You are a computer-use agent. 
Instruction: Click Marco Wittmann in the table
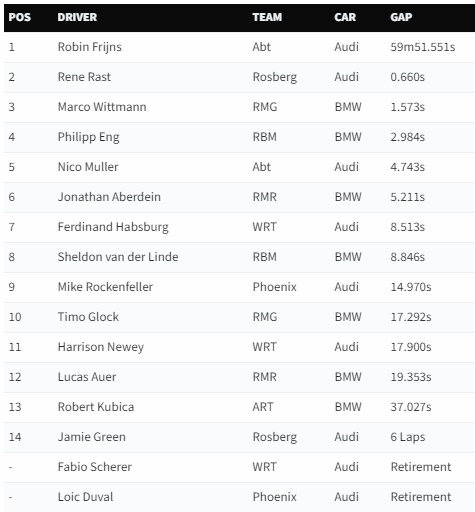[102, 107]
